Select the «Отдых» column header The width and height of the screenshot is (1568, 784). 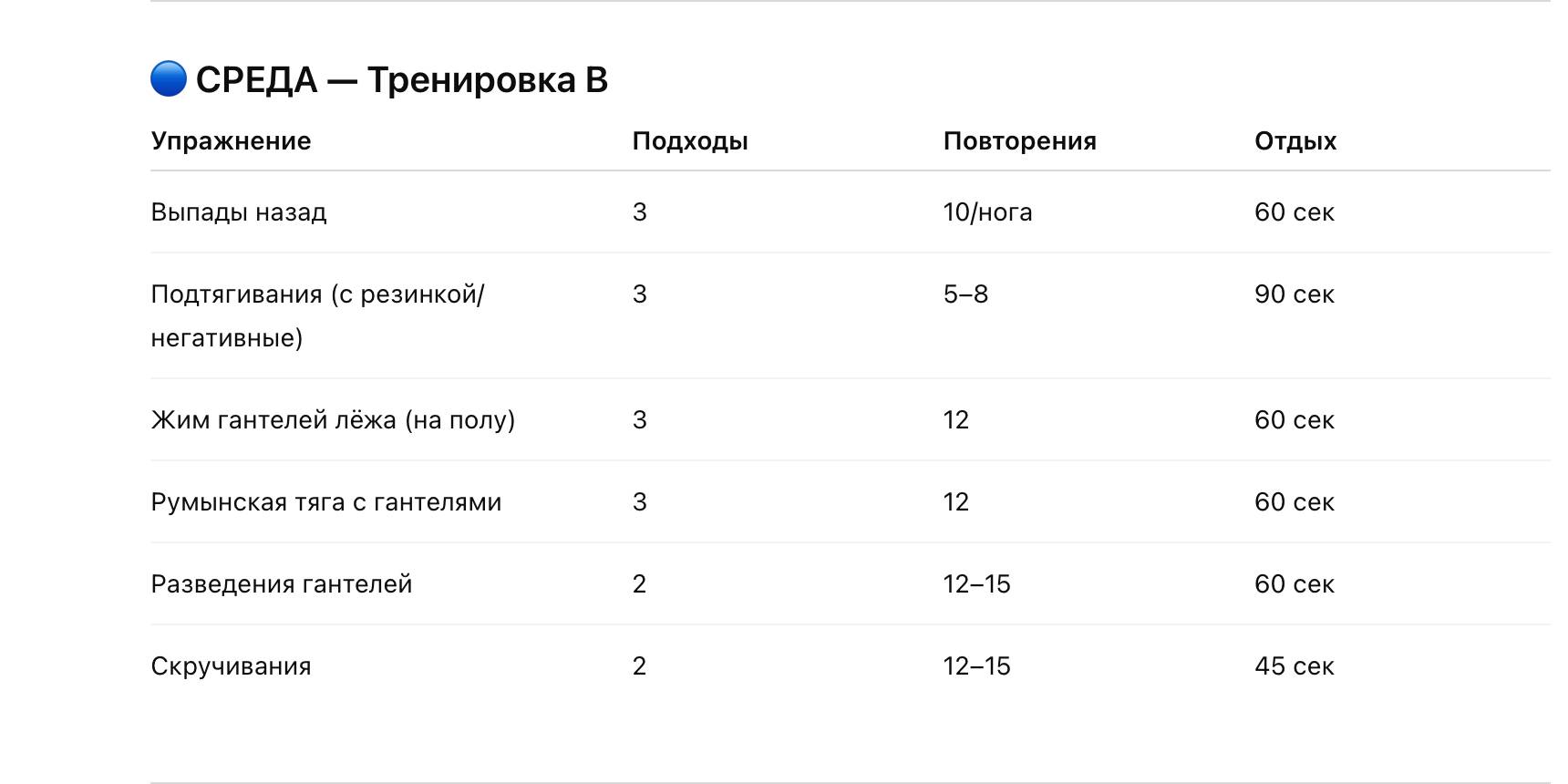coord(1295,141)
